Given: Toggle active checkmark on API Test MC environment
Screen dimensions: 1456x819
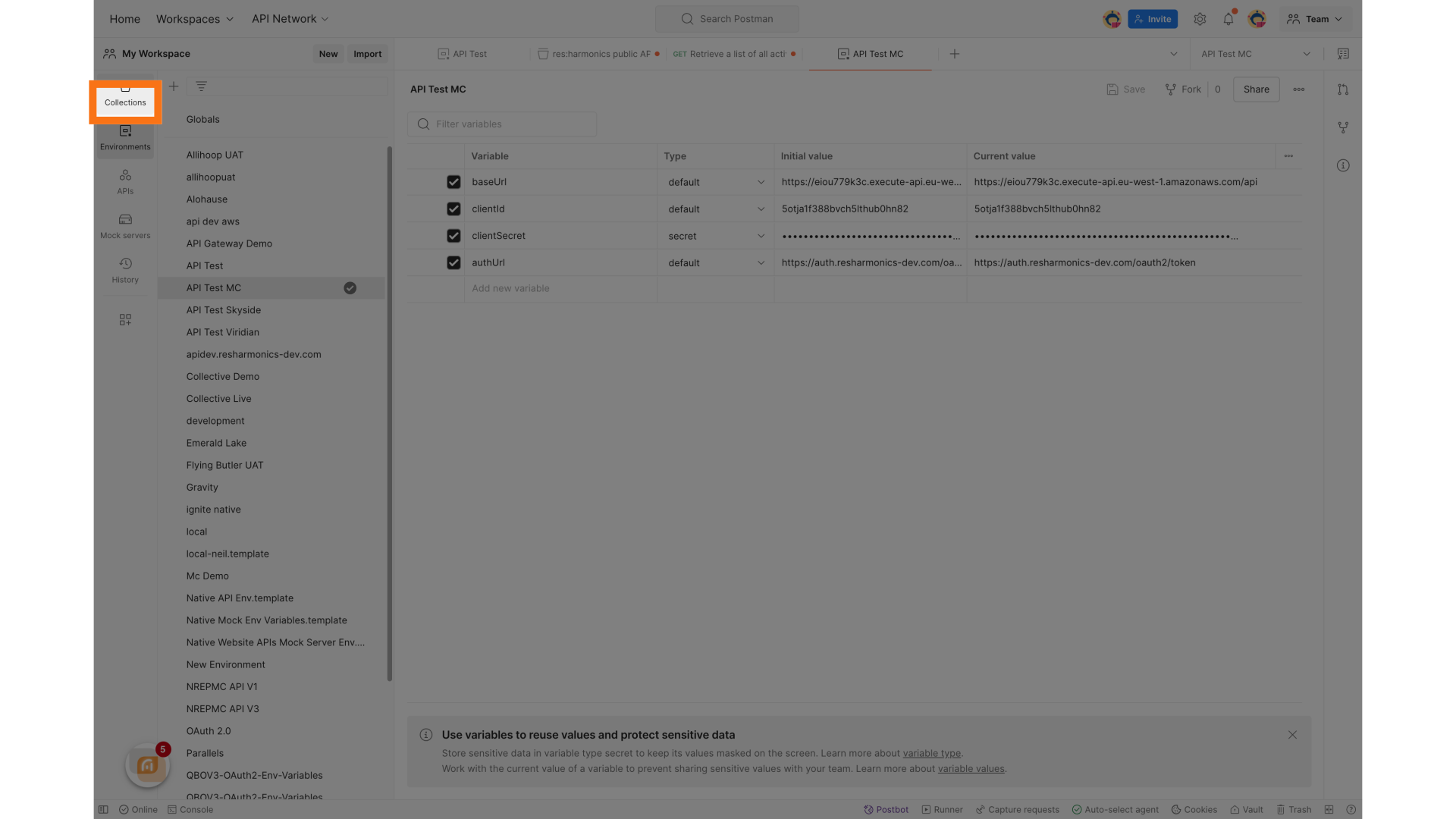Looking at the screenshot, I should [x=350, y=288].
